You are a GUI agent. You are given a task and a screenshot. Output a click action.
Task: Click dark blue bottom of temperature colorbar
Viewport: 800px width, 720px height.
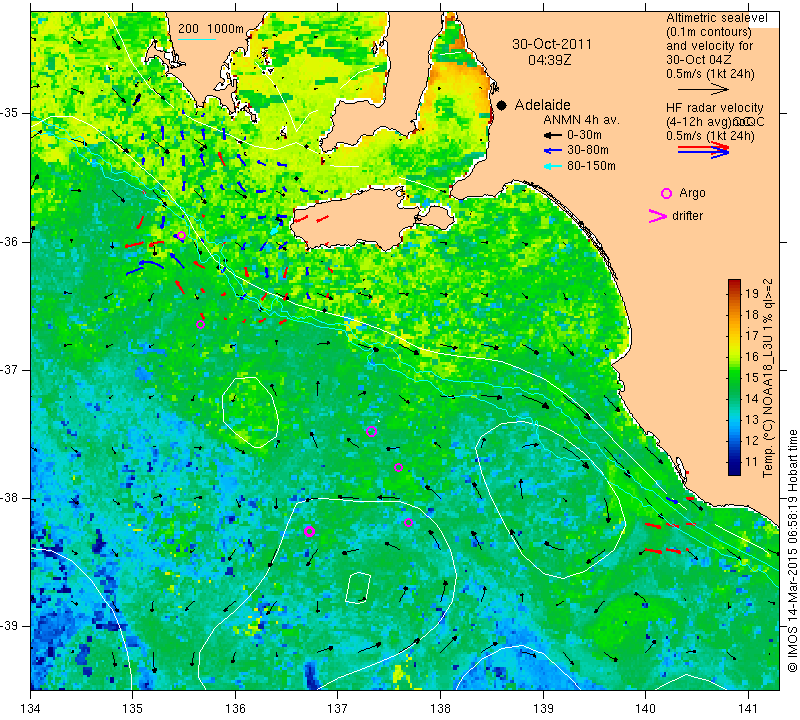(734, 472)
